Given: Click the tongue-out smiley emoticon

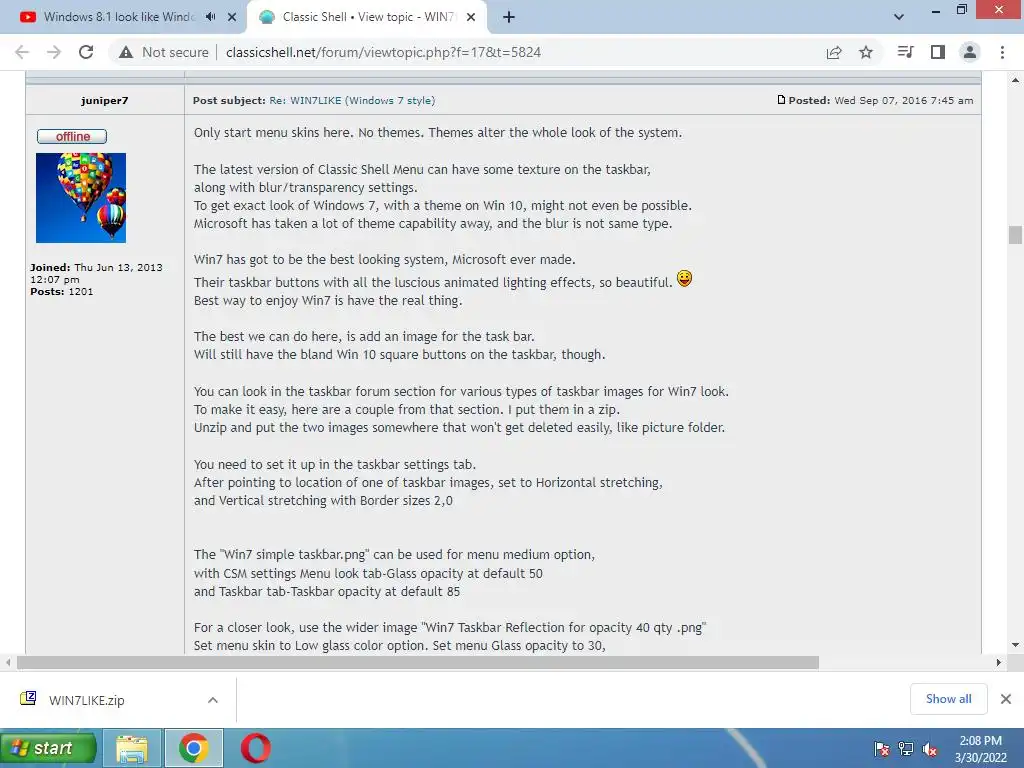Looking at the screenshot, I should pos(684,279).
